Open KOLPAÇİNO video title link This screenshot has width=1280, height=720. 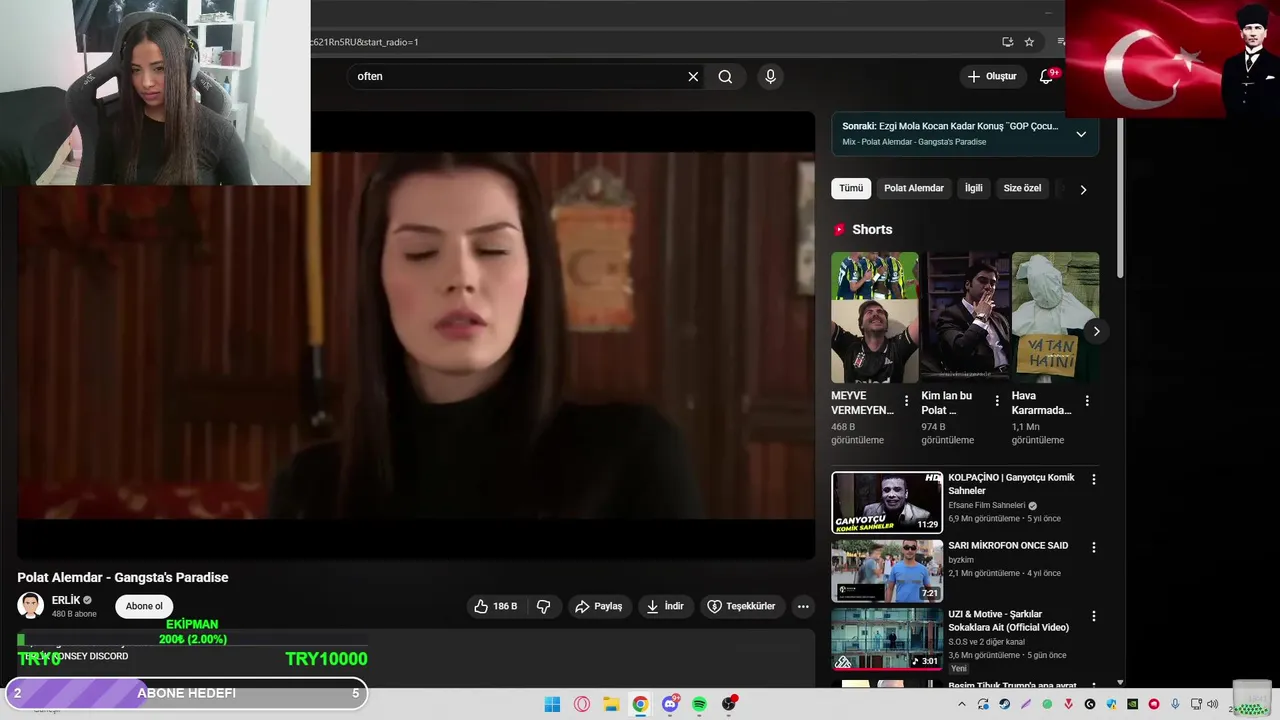[1011, 484]
